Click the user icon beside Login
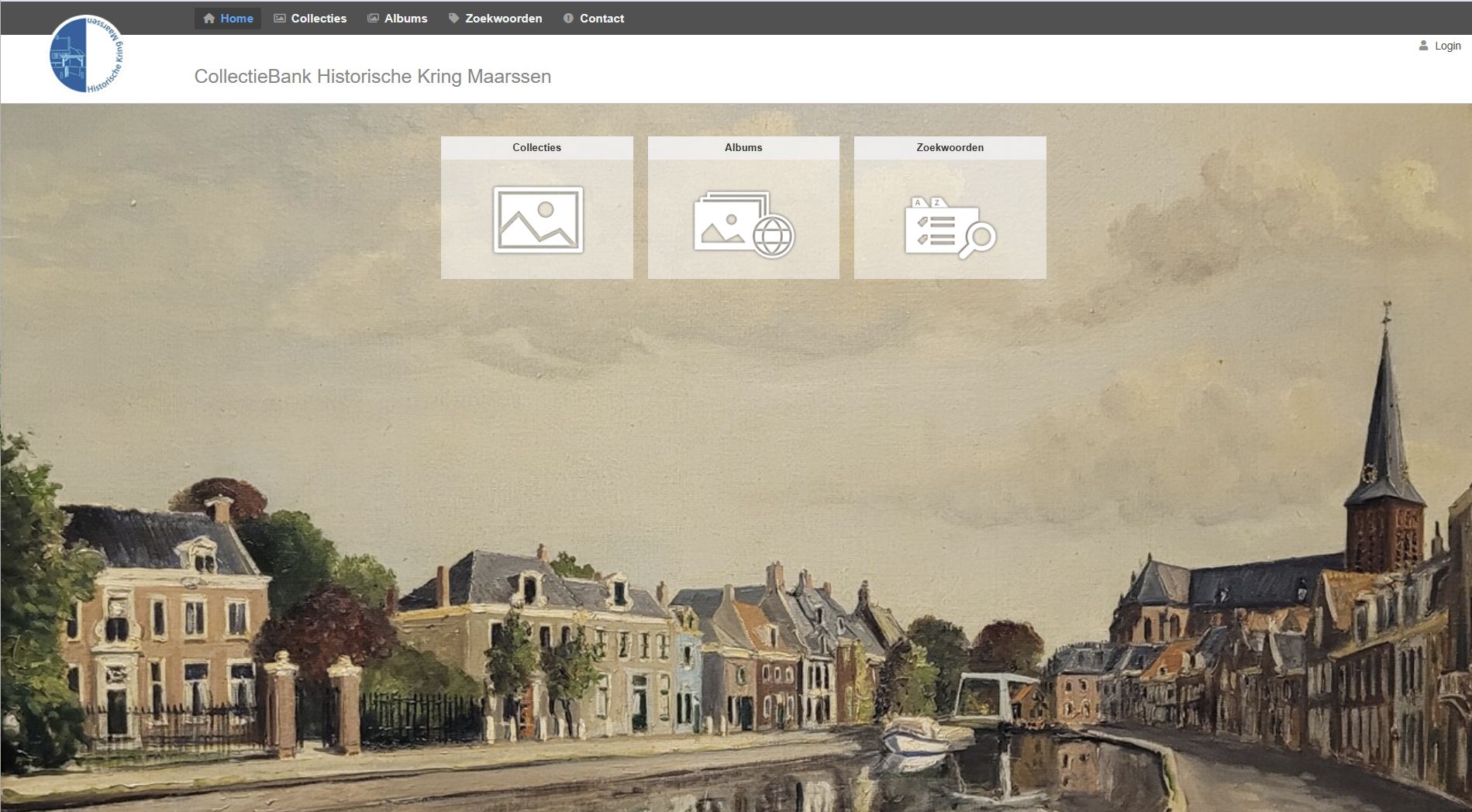Viewport: 1472px width, 812px height. point(1423,46)
